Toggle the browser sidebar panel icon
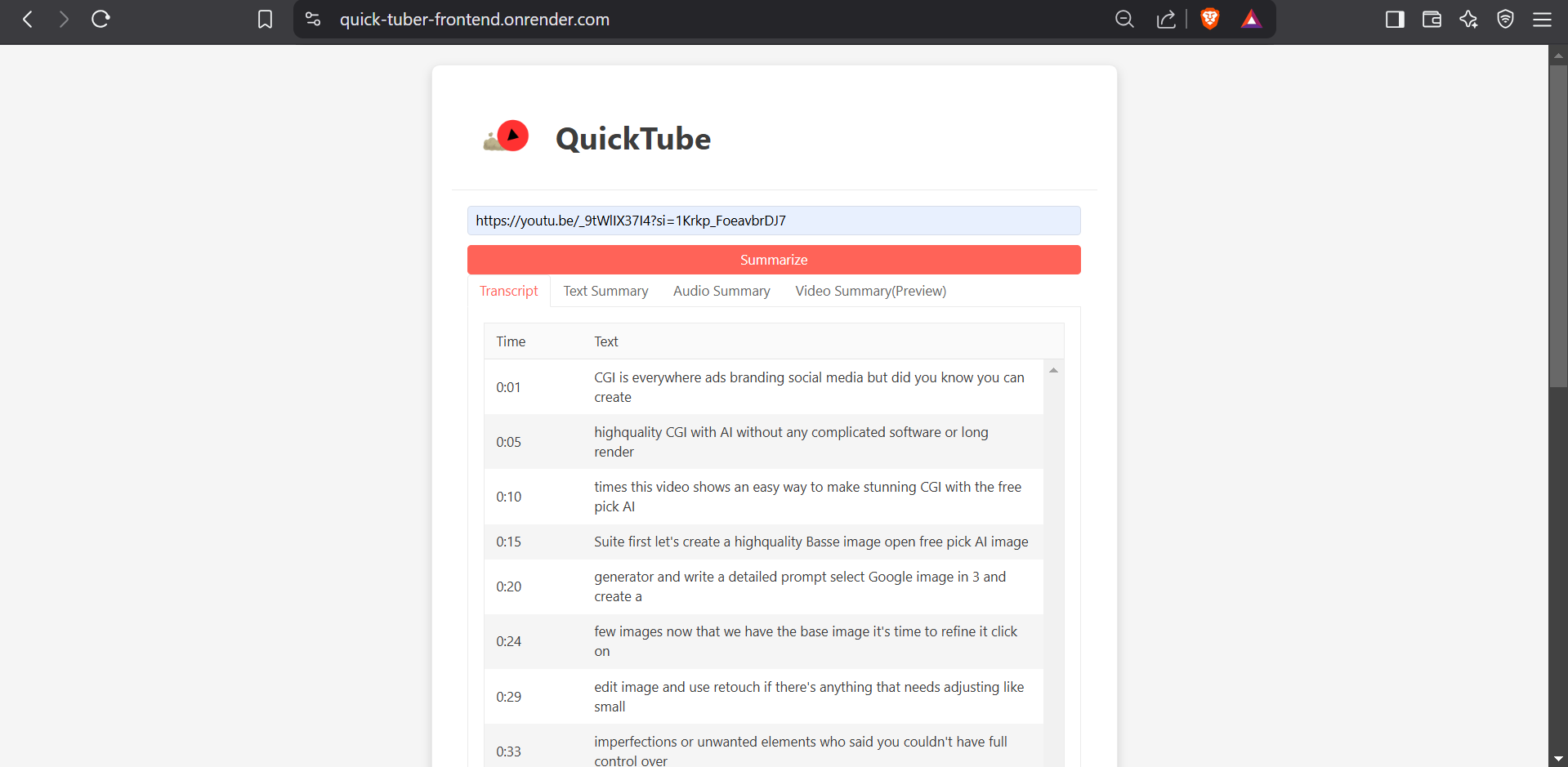Screen dimensions: 1568x767 pos(1395,20)
